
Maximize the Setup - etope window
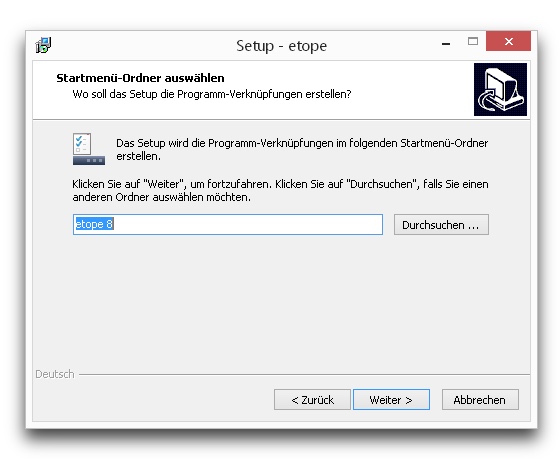click(x=473, y=41)
